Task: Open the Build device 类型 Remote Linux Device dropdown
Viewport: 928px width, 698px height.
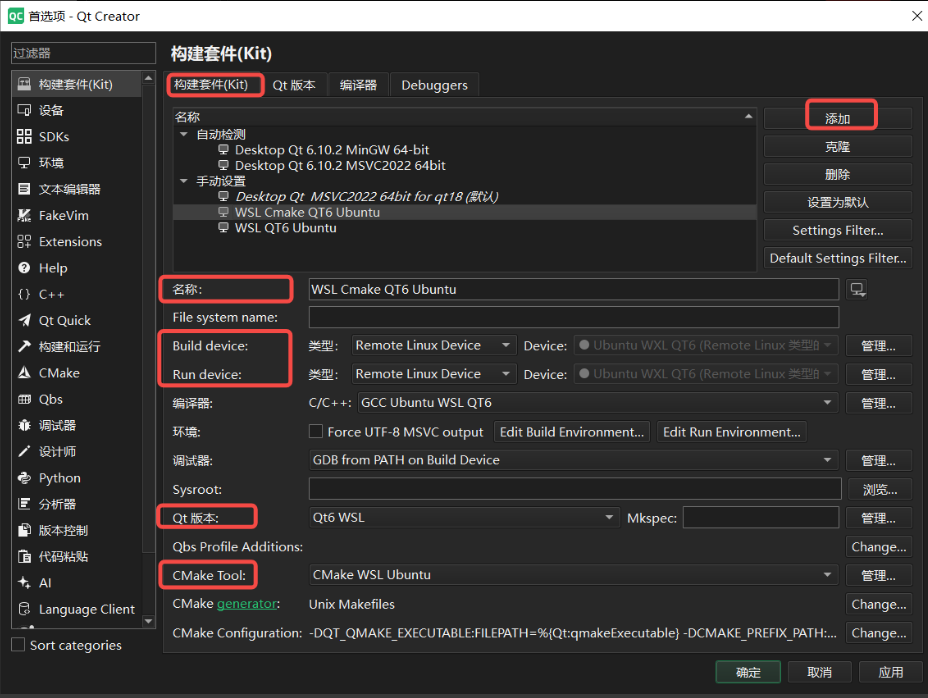Action: tap(434, 345)
